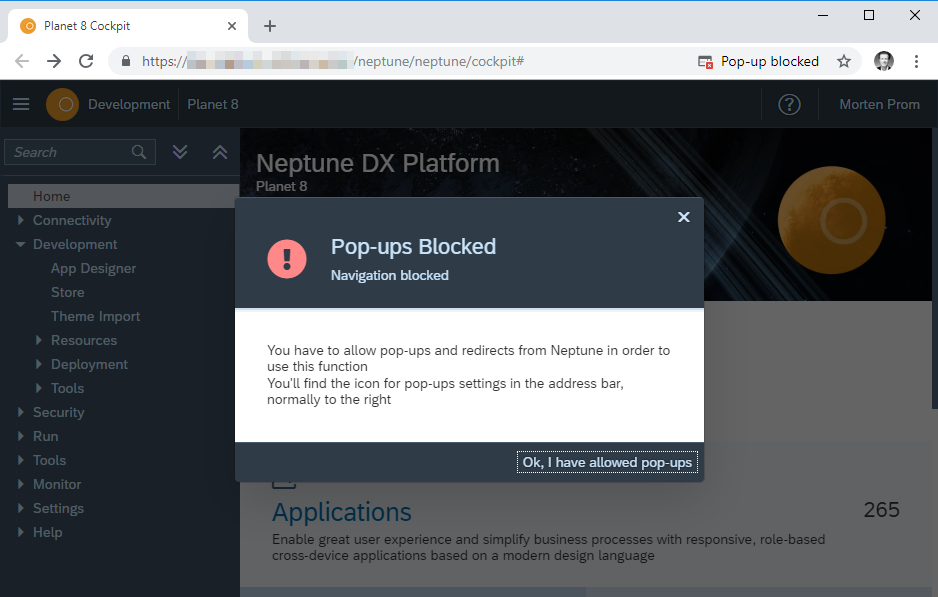Click the Pop-up blocked icon in address bar
938x597 pixels.
[x=706, y=62]
